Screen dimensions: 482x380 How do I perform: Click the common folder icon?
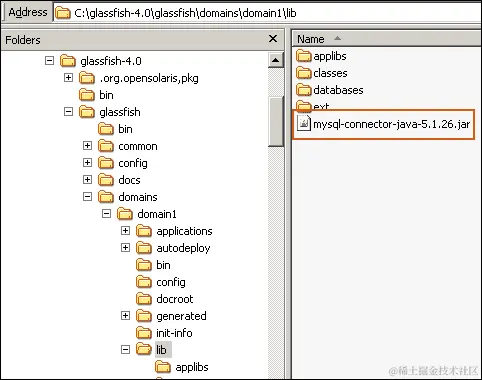click(106, 146)
